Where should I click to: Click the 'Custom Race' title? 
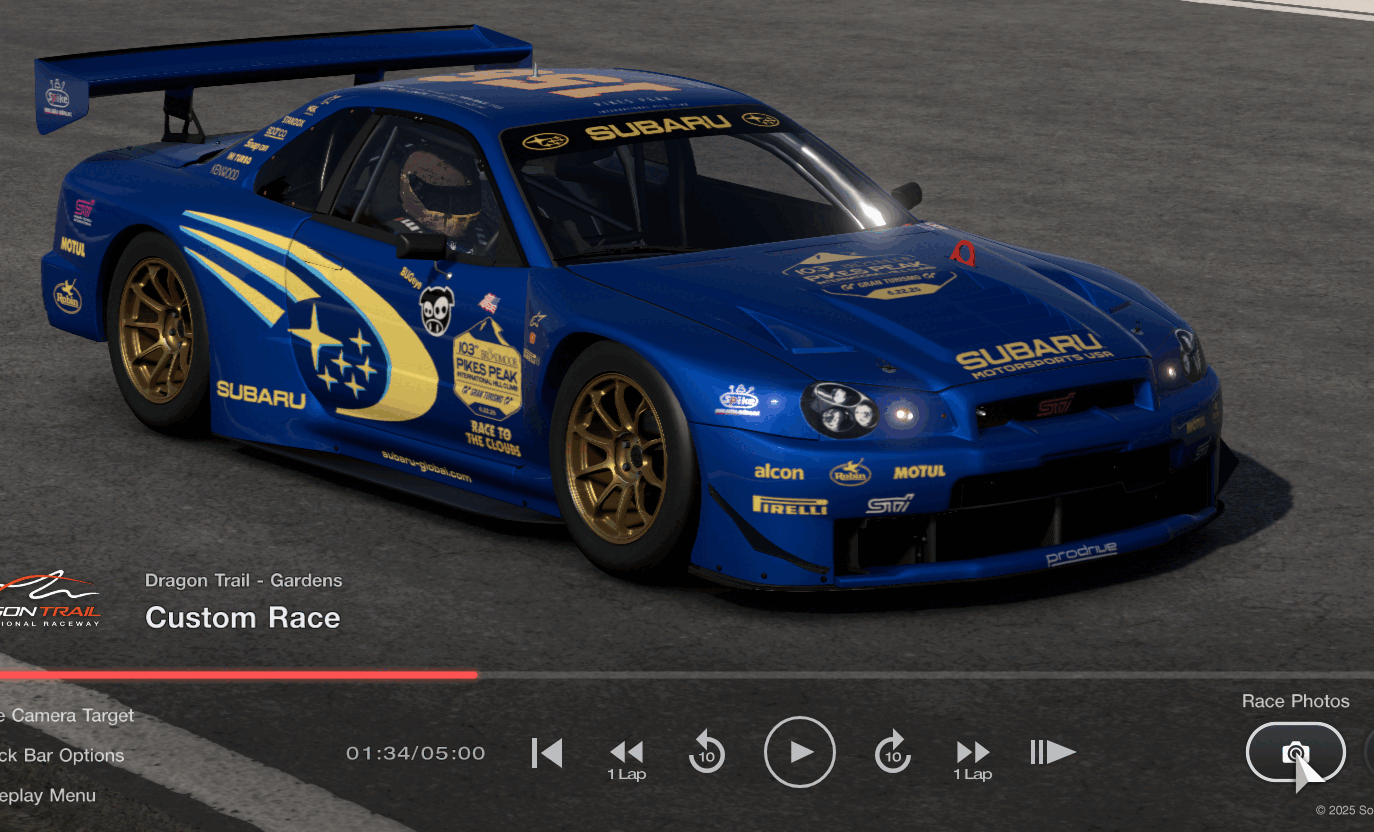coord(243,618)
